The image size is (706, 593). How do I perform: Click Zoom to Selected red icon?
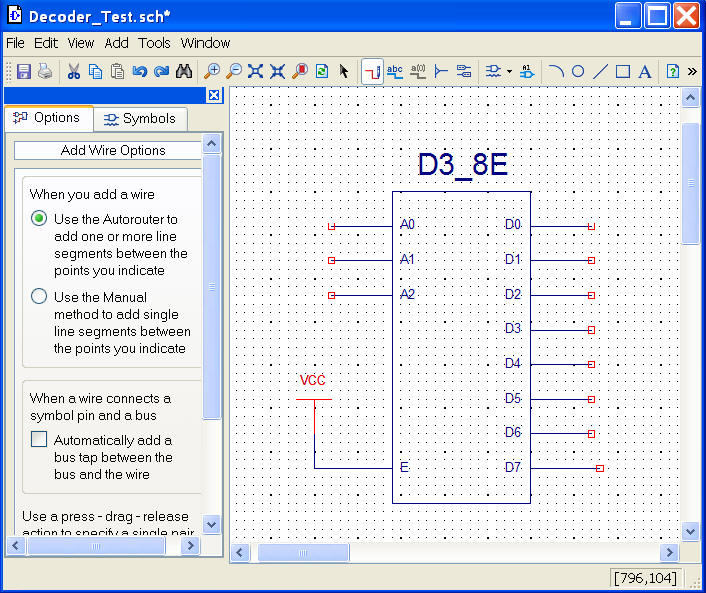[300, 71]
